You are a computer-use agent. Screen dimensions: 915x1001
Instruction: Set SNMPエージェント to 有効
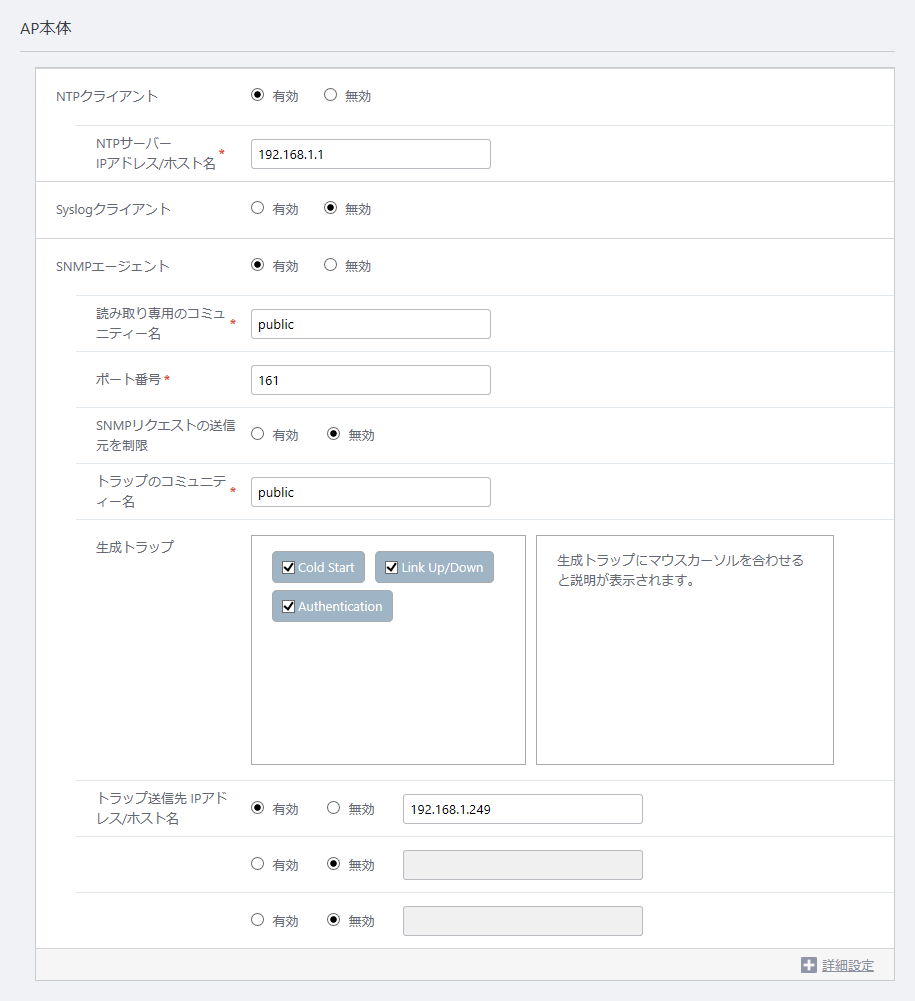point(257,265)
